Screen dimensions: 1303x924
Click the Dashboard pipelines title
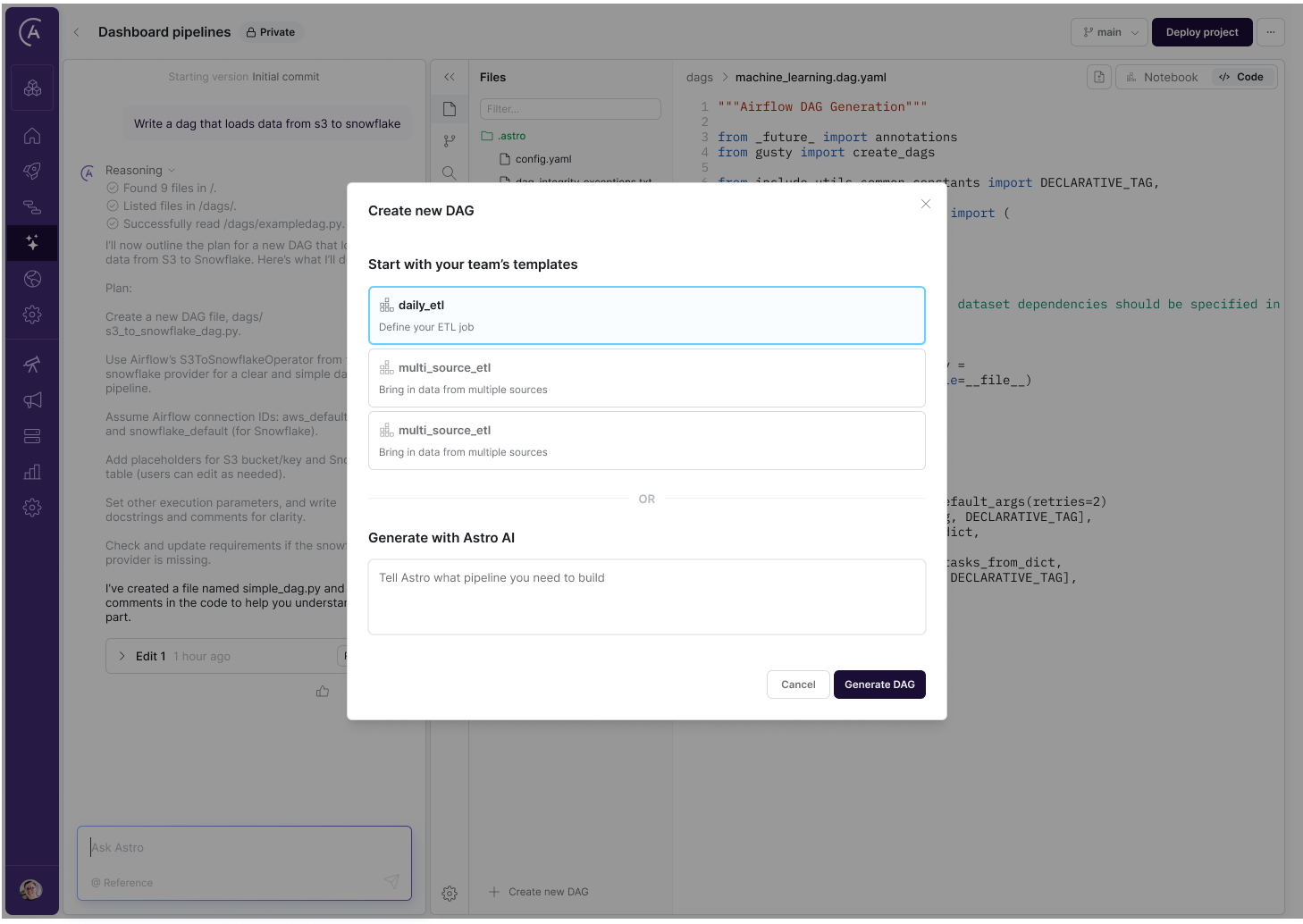pyautogui.click(x=164, y=32)
